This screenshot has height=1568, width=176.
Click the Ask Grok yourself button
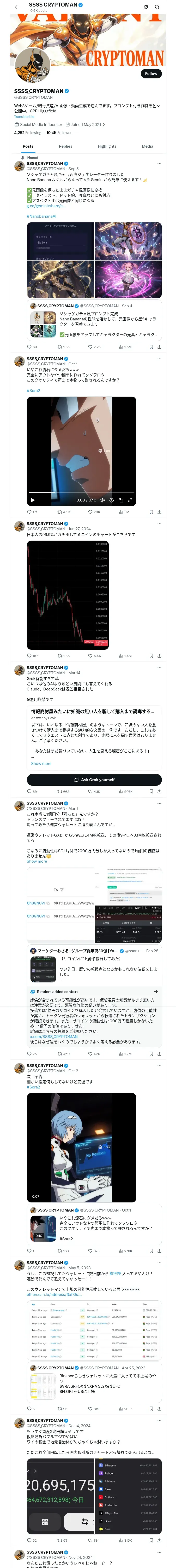coord(94,779)
